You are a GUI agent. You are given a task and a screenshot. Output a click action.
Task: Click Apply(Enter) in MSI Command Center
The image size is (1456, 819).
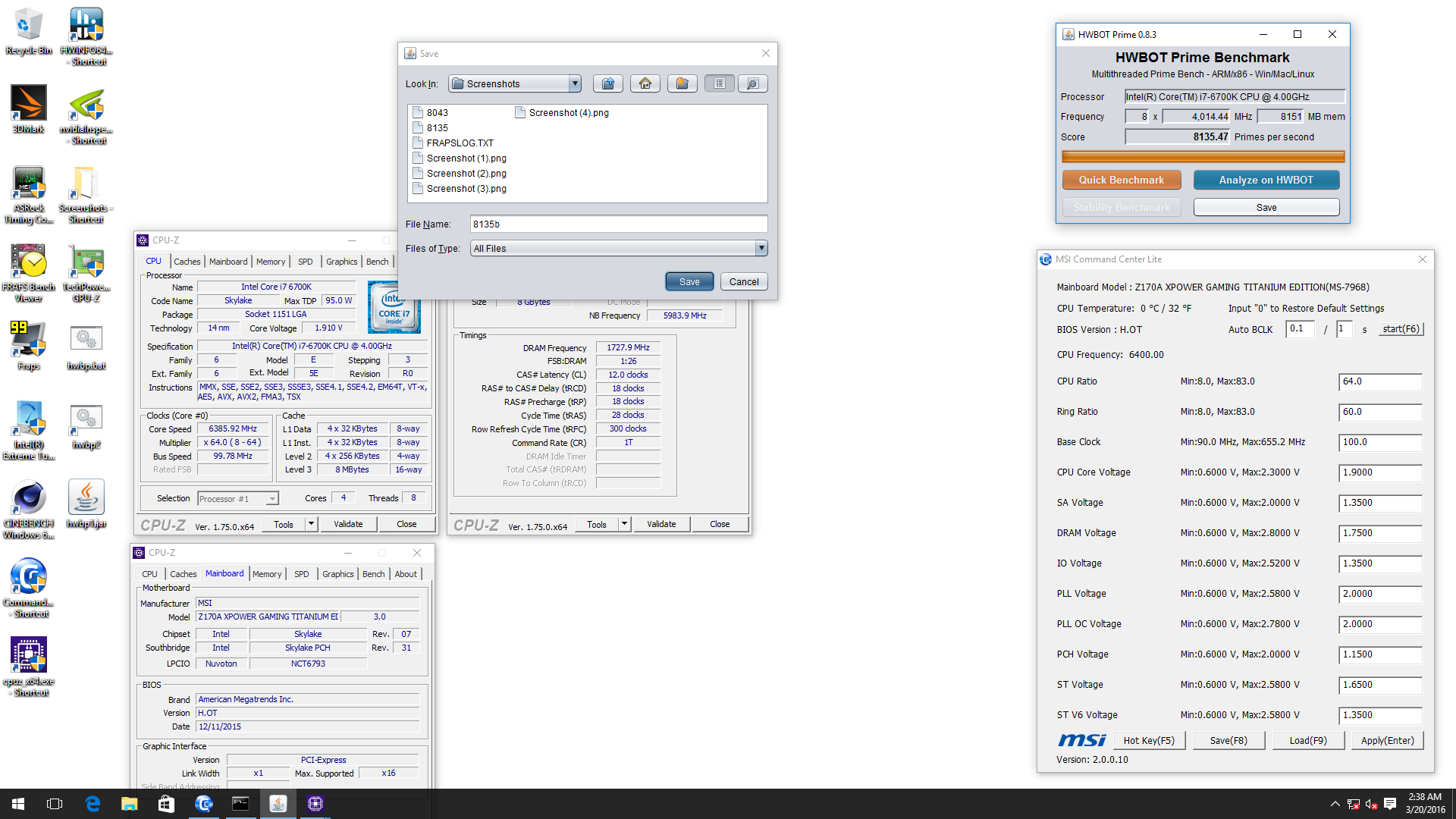(1388, 740)
